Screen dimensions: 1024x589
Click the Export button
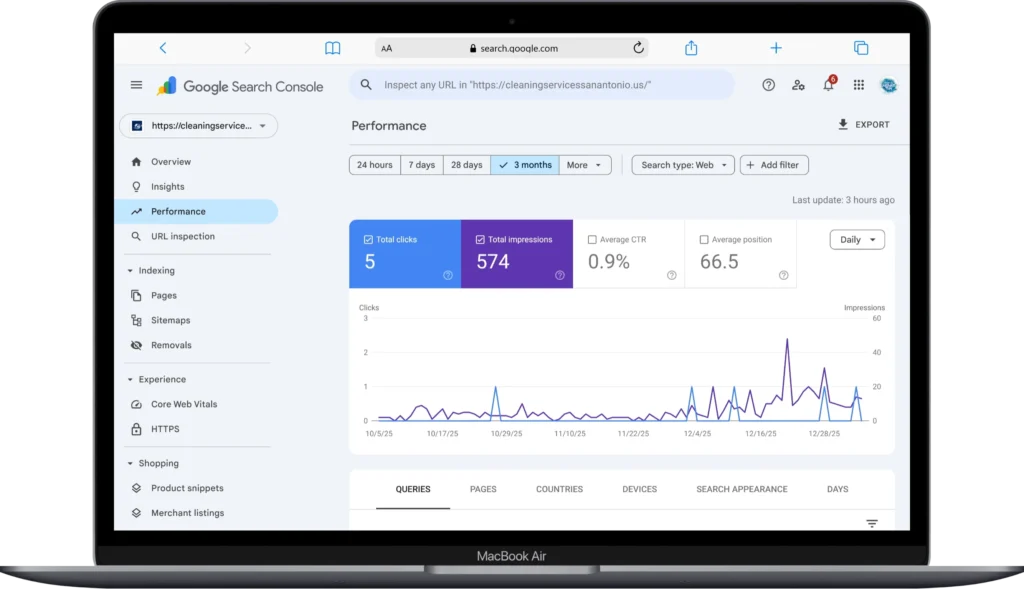(x=863, y=125)
